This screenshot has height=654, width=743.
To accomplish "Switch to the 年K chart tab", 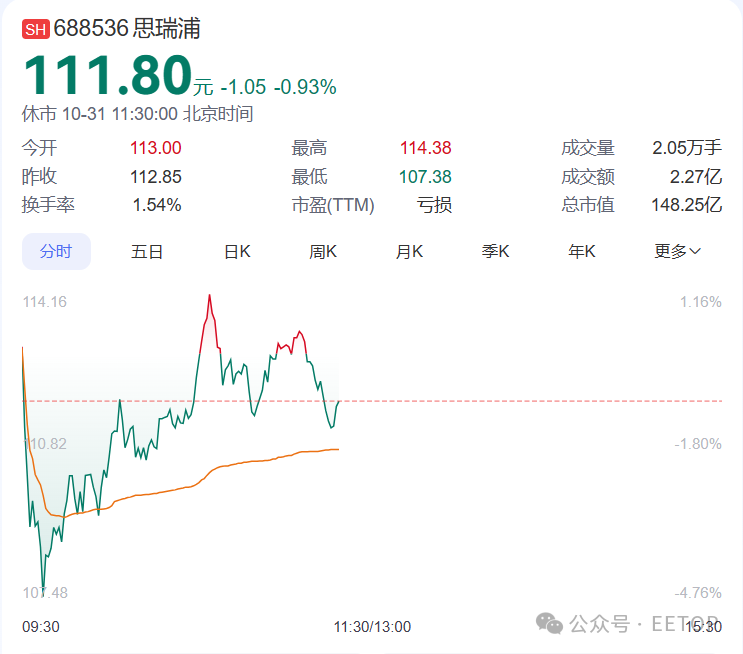I will 582,251.
